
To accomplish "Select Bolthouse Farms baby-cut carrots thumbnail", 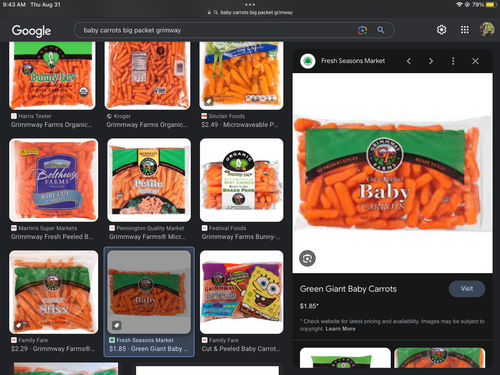I will [x=54, y=180].
